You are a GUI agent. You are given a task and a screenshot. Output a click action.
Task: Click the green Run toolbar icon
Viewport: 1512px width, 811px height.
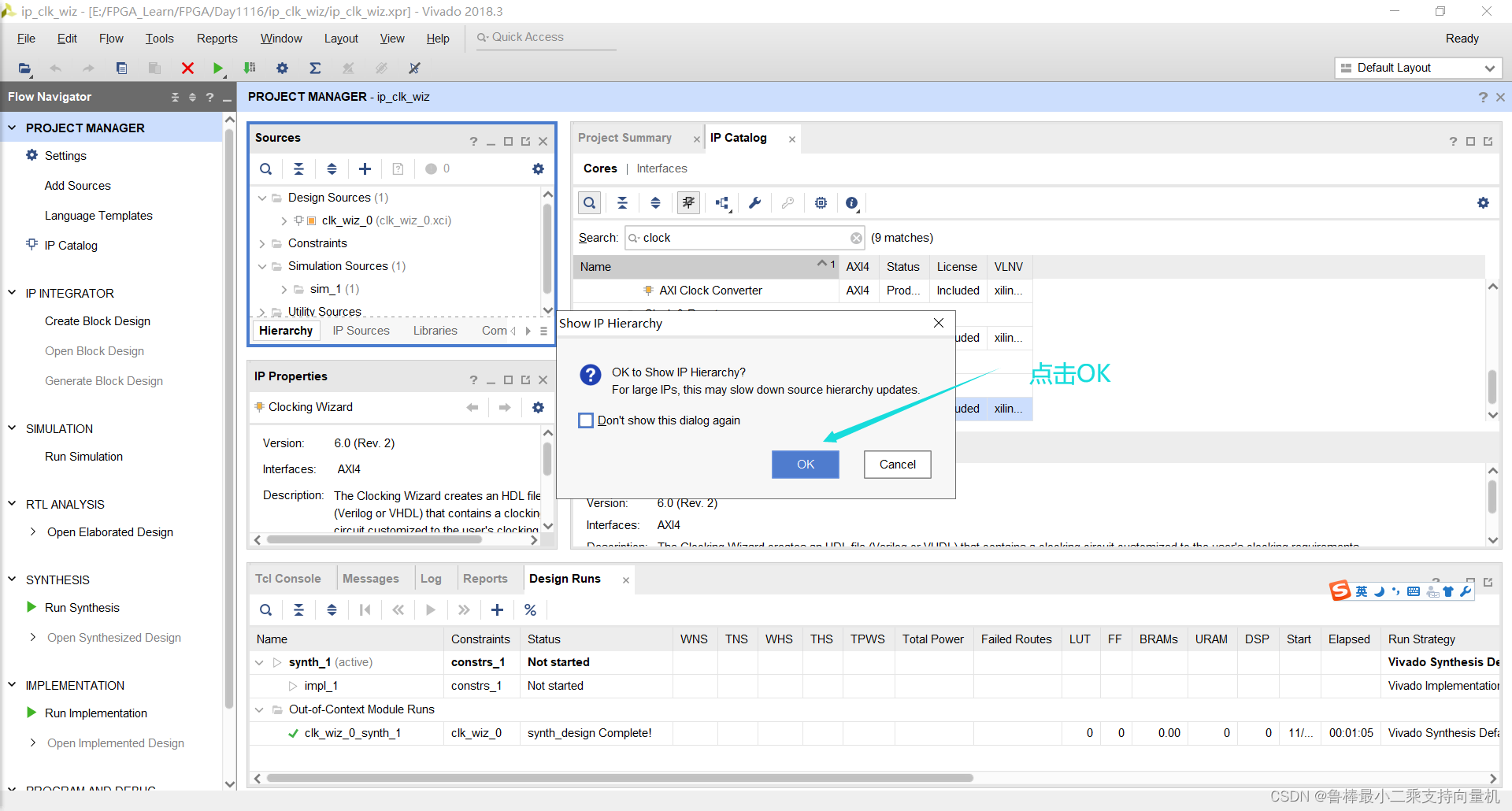pos(218,69)
